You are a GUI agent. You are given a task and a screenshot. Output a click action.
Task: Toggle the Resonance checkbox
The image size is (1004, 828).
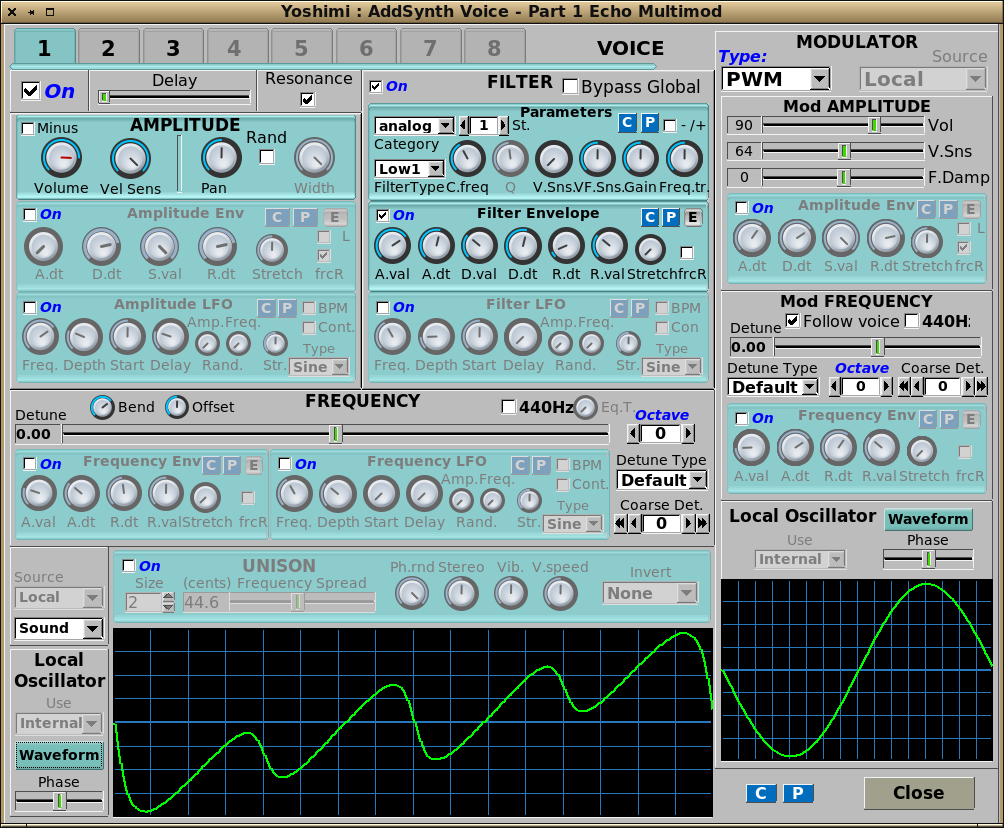point(307,99)
